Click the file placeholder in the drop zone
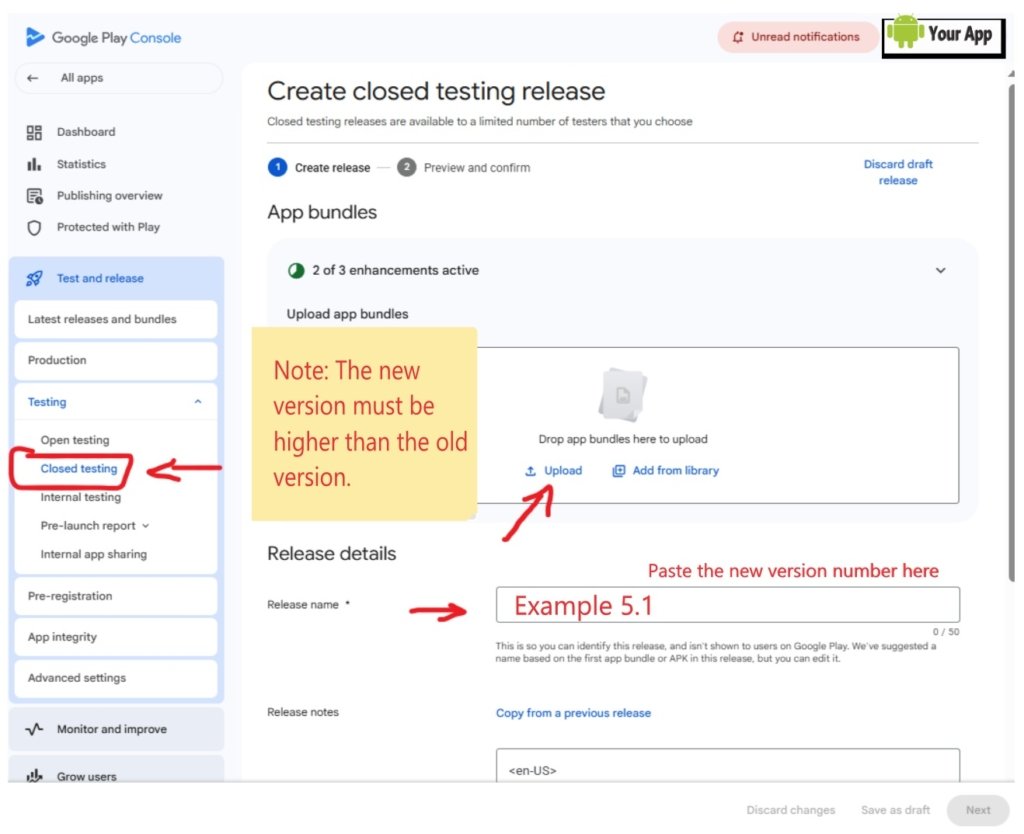Screen dimensions: 1024x834 point(622,394)
